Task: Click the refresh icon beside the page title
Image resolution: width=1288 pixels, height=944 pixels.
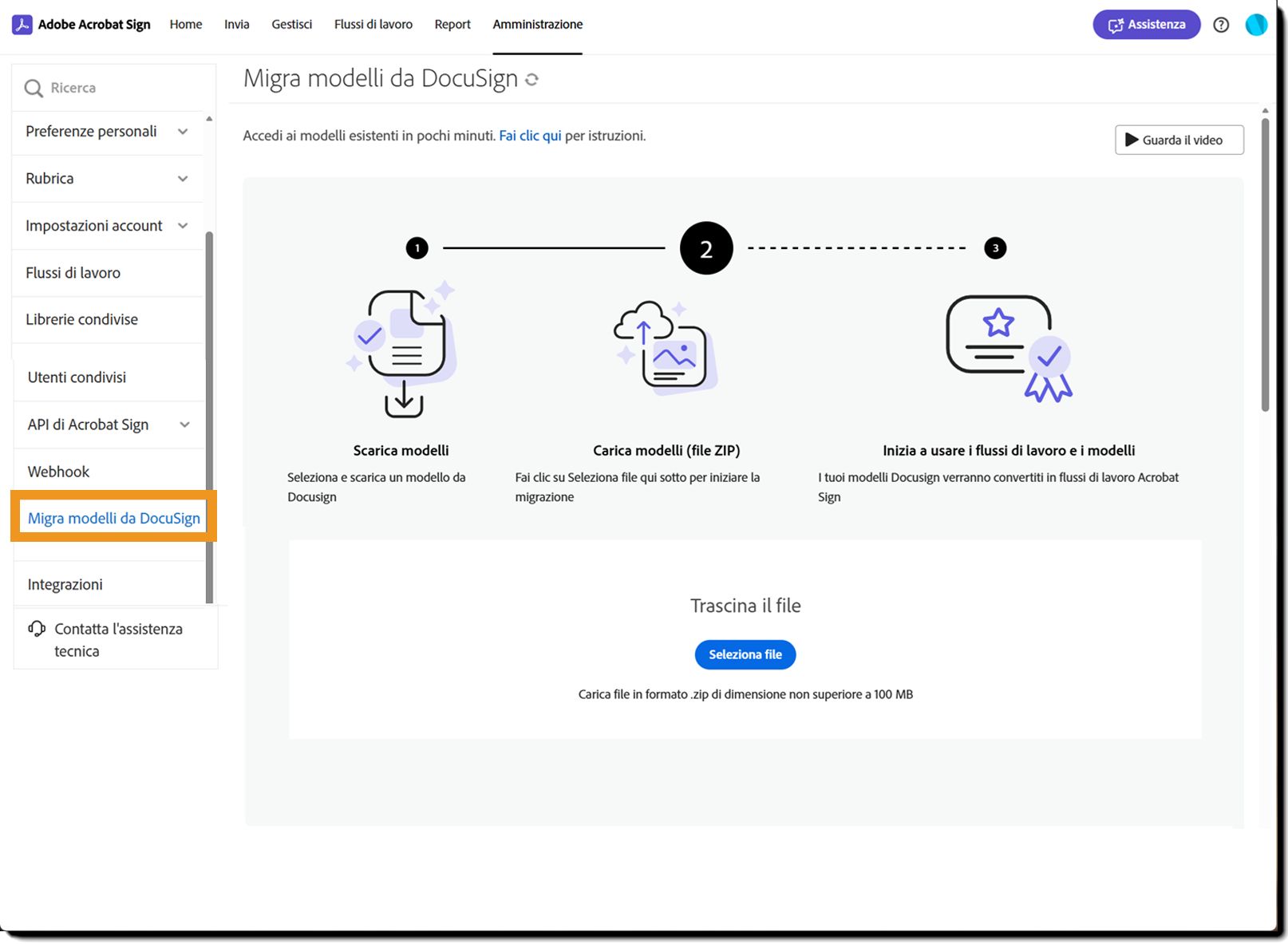Action: pyautogui.click(x=531, y=79)
